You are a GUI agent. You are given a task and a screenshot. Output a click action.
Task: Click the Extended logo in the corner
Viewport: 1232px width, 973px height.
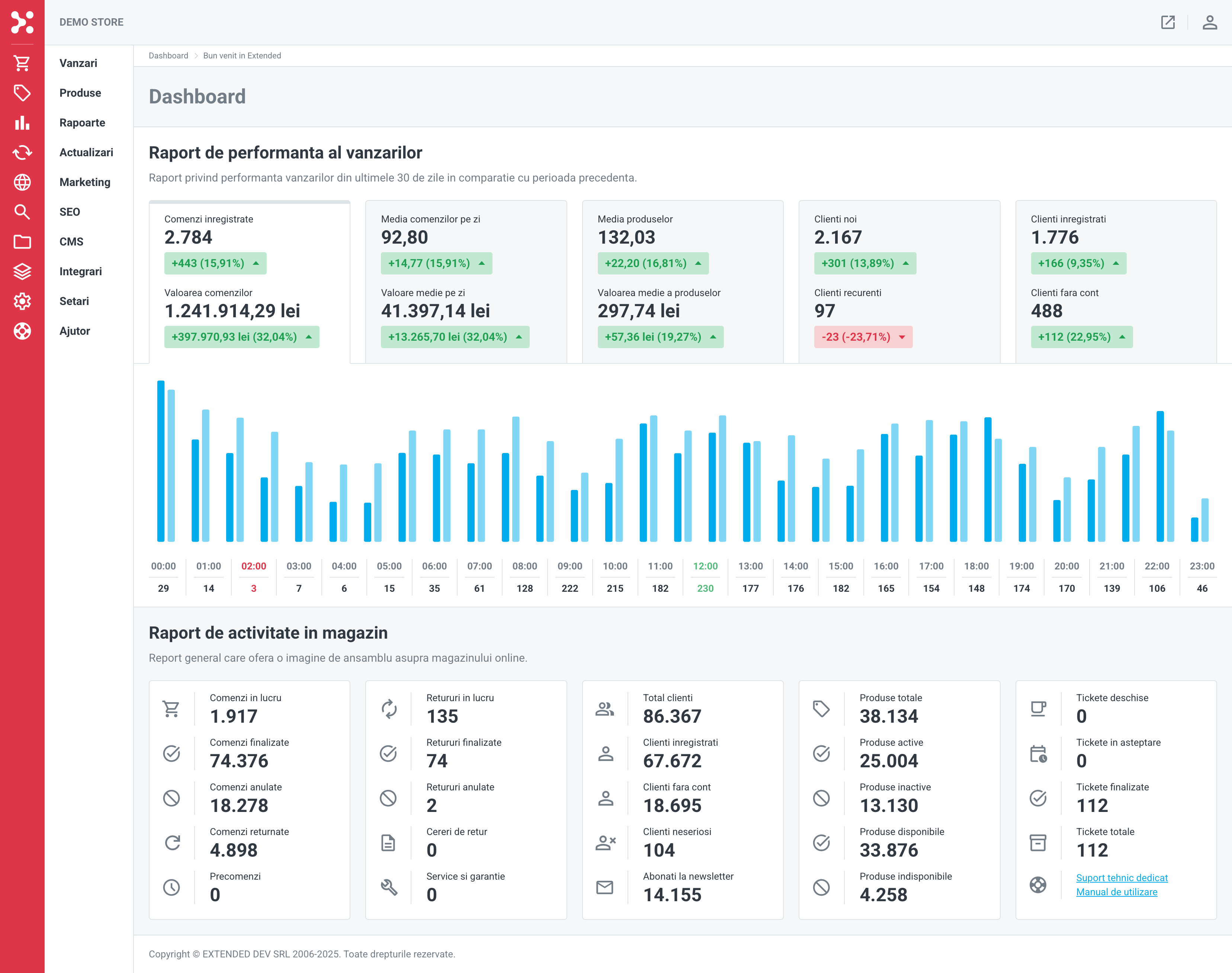pos(22,22)
